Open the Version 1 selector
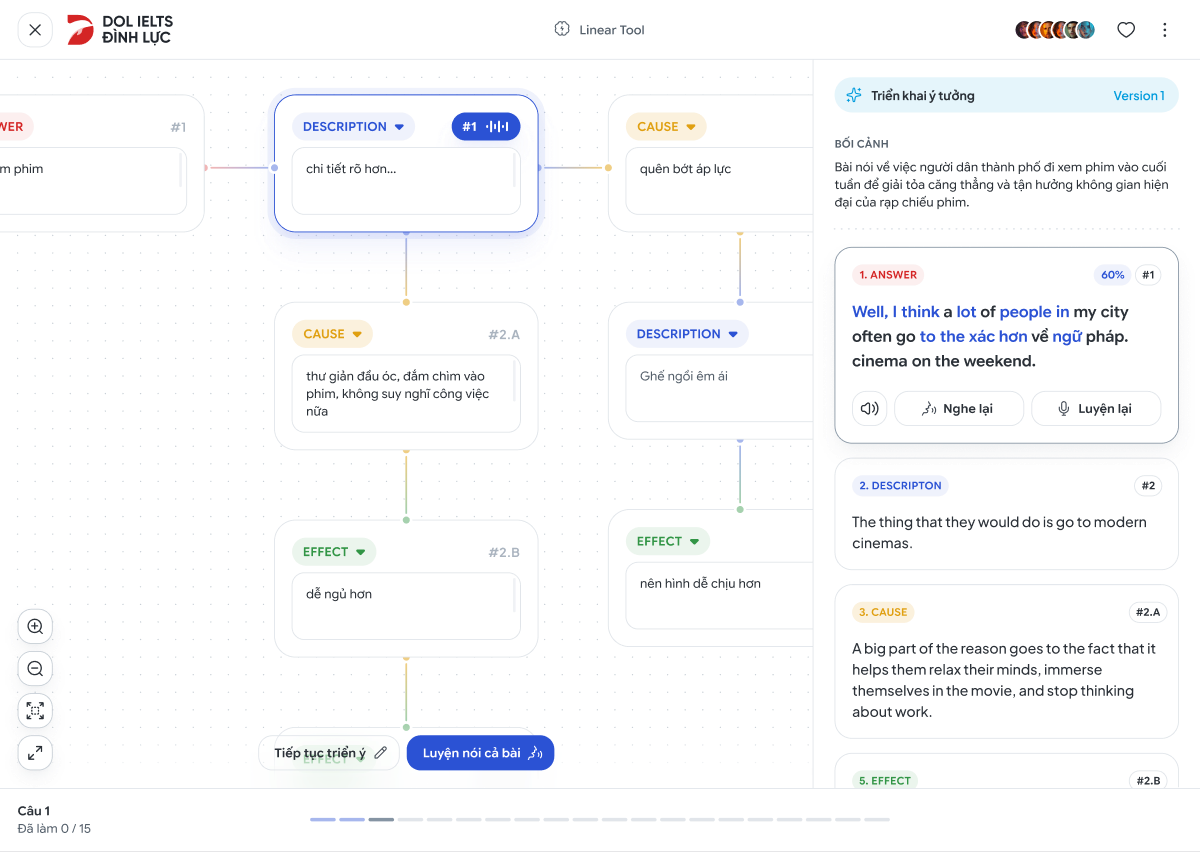 1139,96
